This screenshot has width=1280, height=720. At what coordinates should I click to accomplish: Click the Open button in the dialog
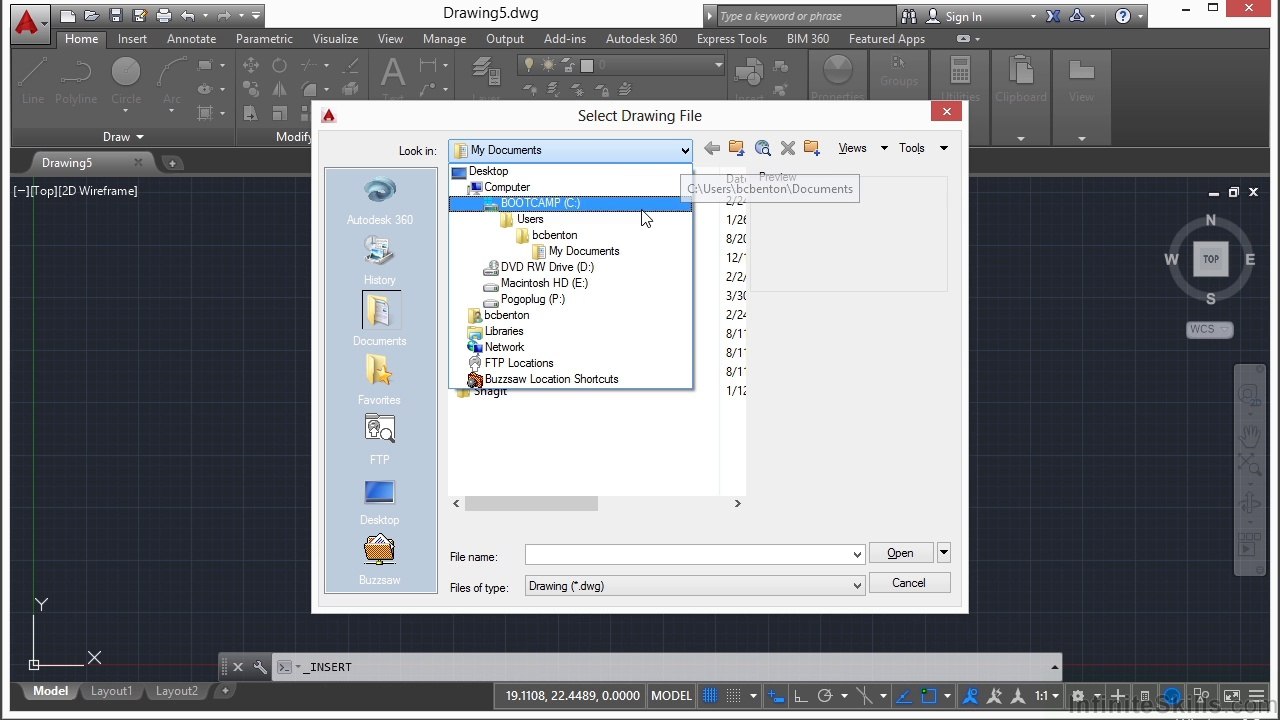pos(900,553)
